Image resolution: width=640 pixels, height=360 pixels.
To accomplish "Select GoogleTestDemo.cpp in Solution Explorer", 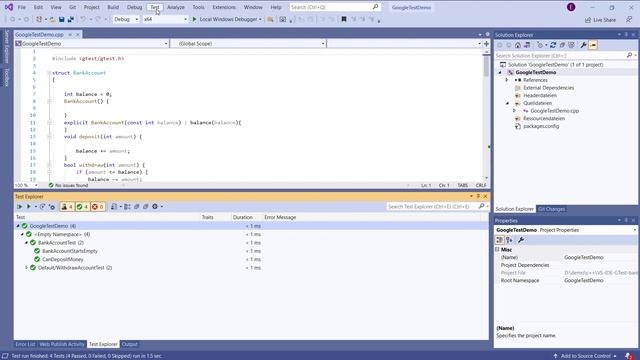I will click(554, 111).
